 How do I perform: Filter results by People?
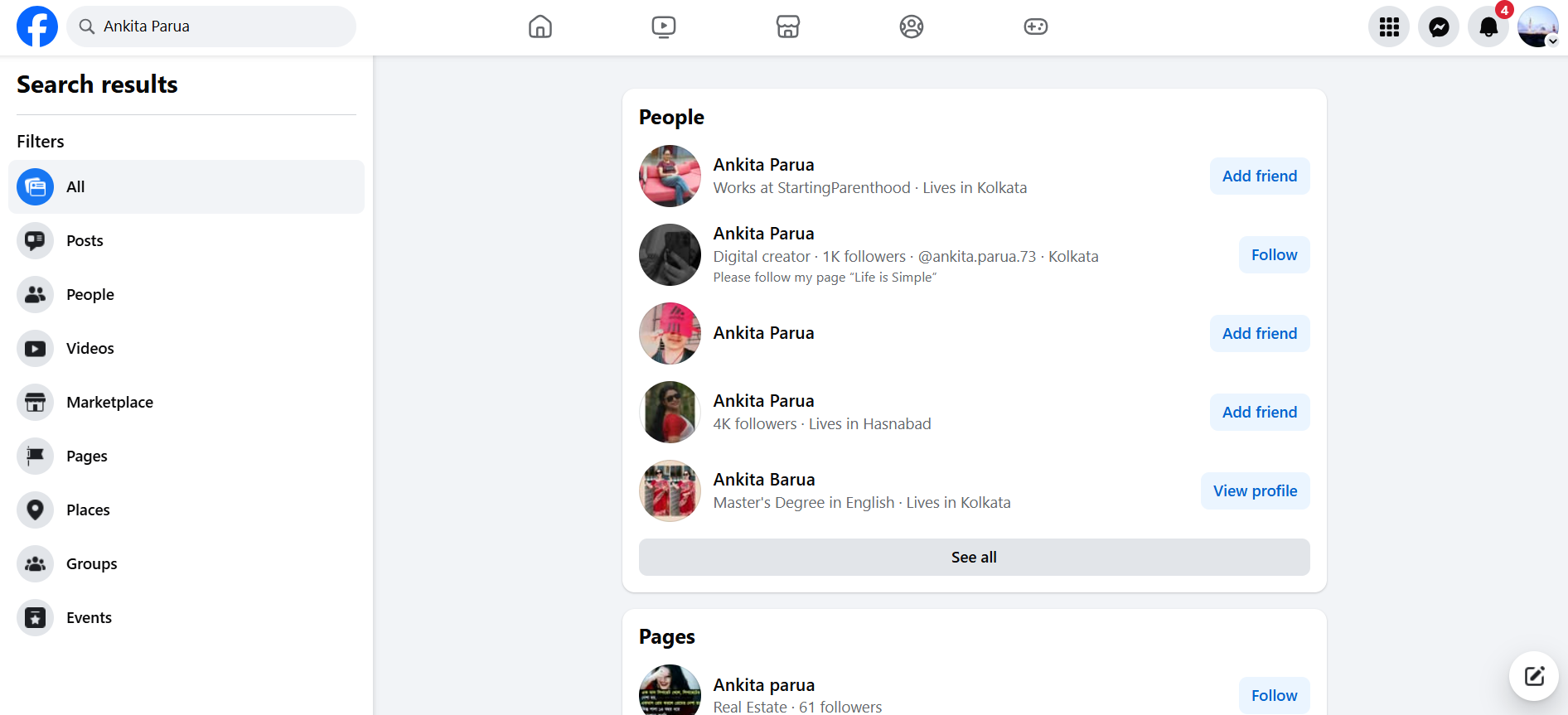(x=186, y=295)
